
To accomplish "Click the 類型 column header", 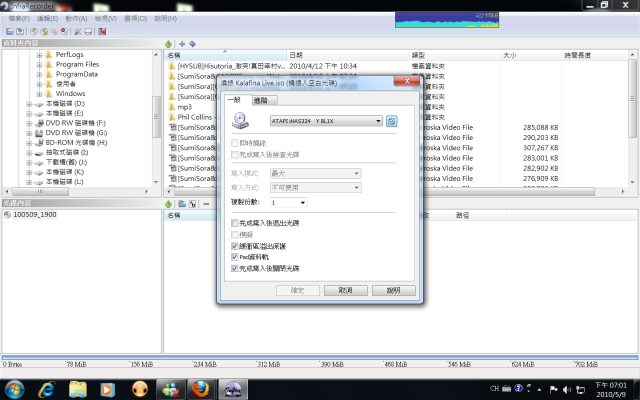I will pos(454,55).
